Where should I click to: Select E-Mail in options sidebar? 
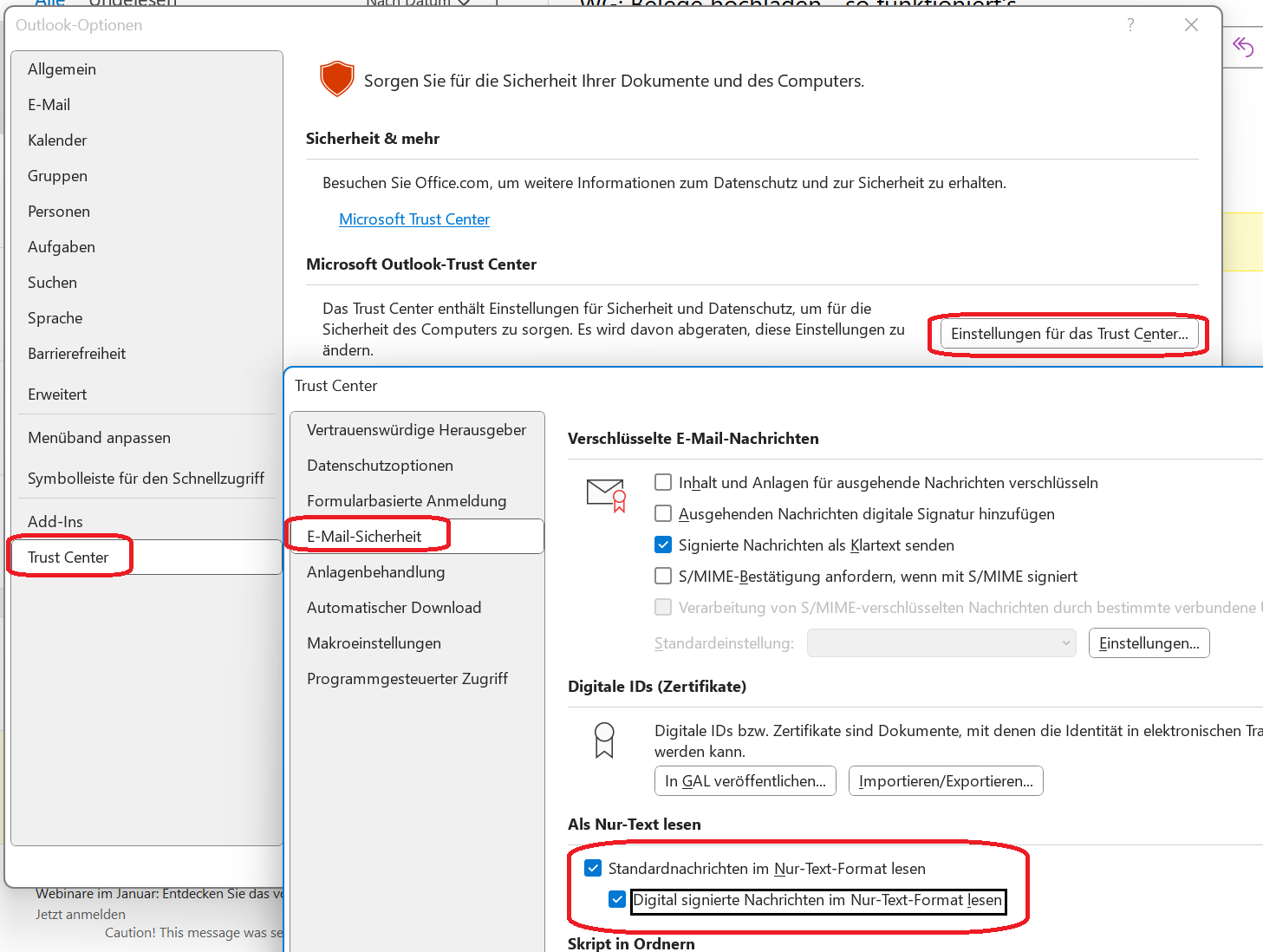[146, 105]
